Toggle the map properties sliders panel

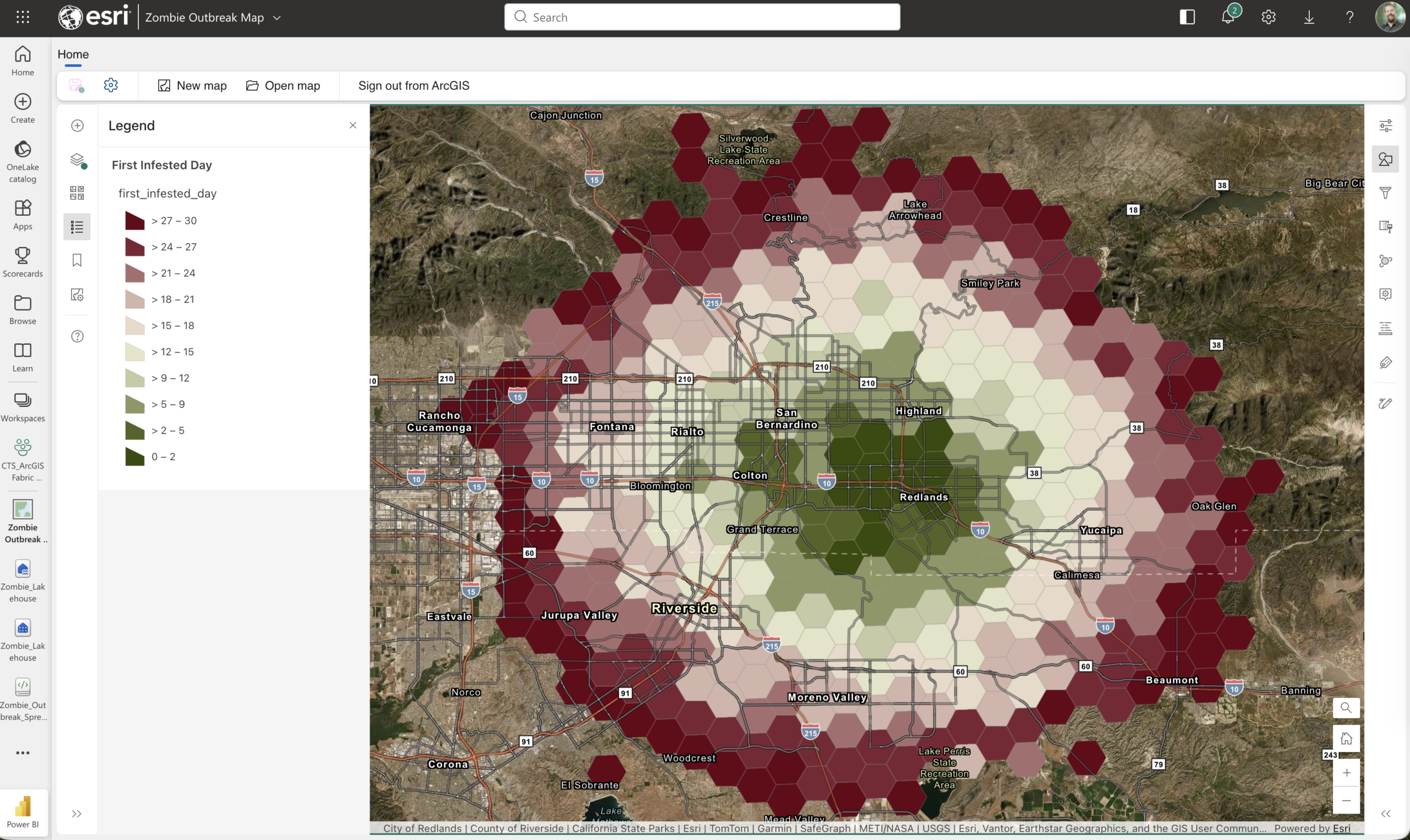coord(1385,126)
